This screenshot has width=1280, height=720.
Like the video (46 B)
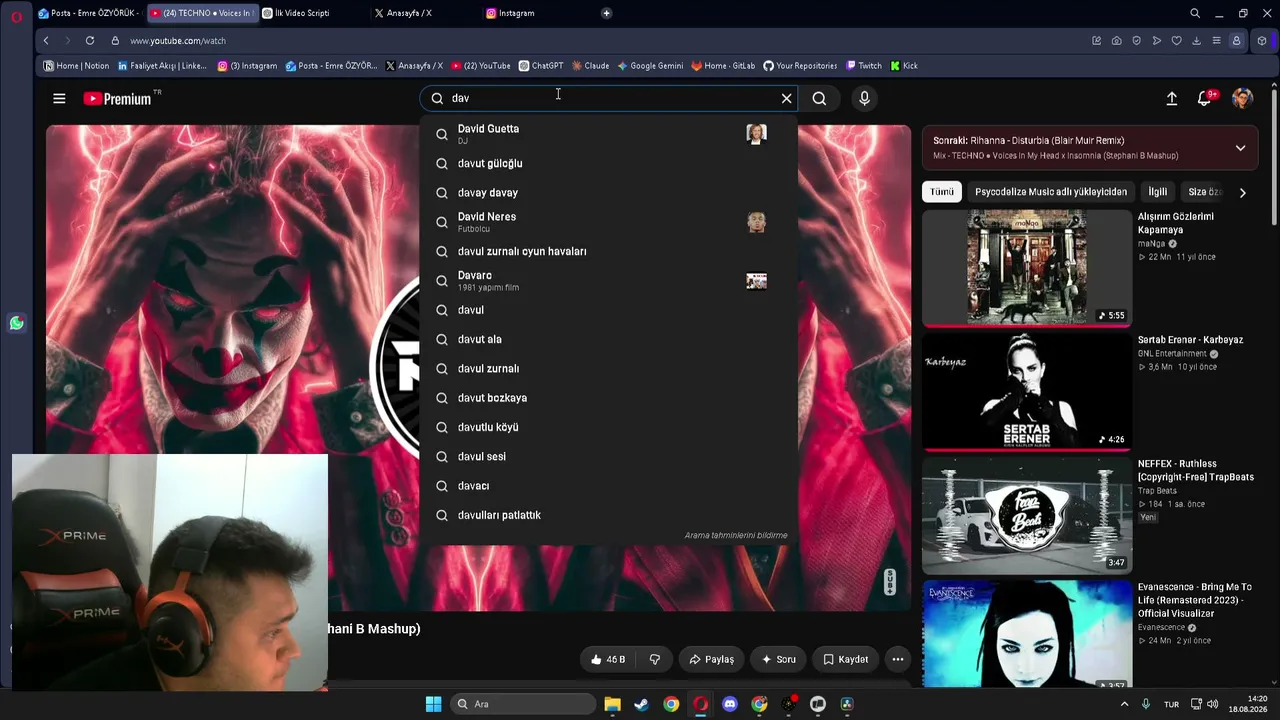[x=608, y=659]
